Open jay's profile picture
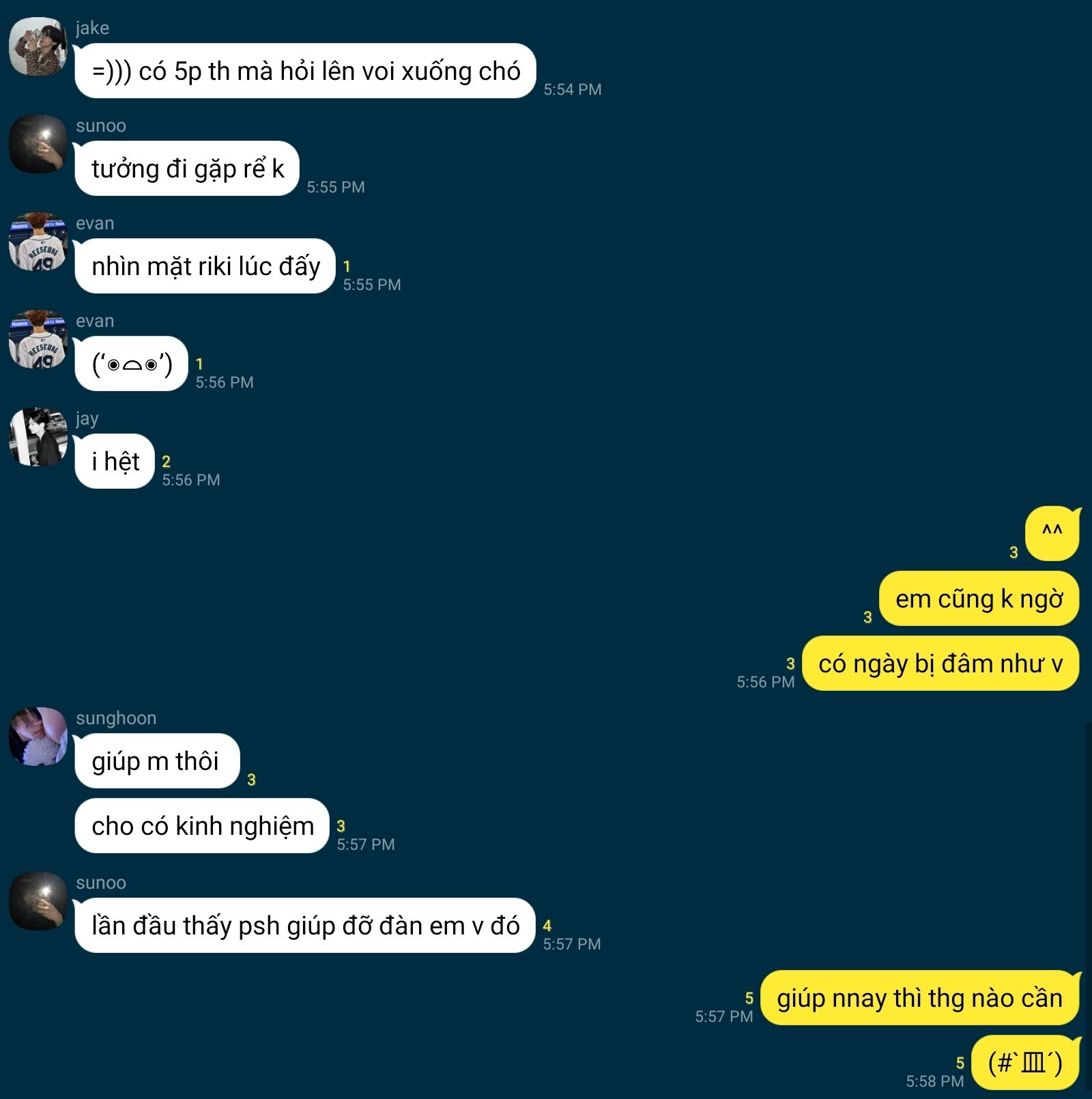 pos(38,437)
